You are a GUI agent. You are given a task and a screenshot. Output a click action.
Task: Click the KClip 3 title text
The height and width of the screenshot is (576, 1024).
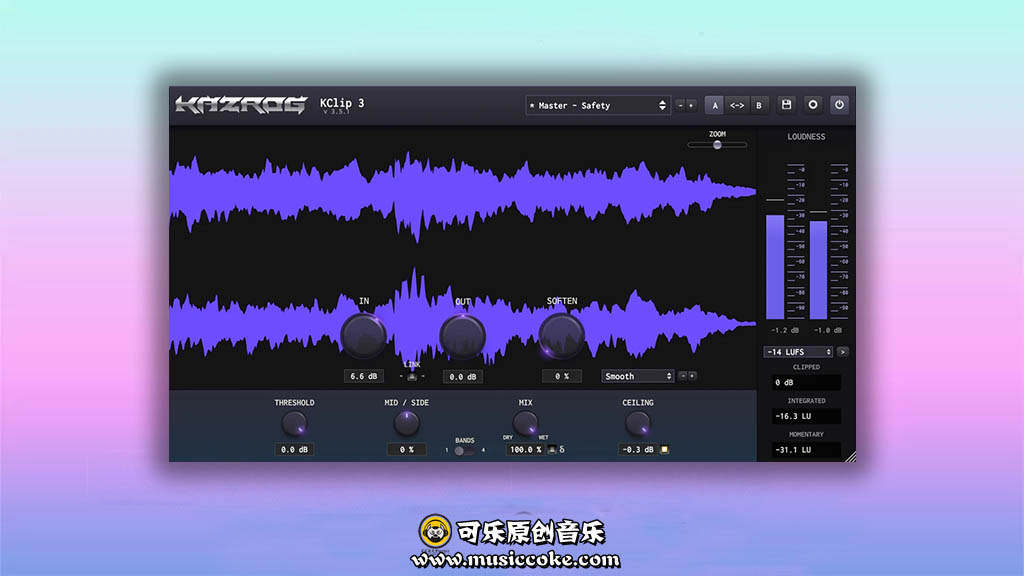pos(342,103)
